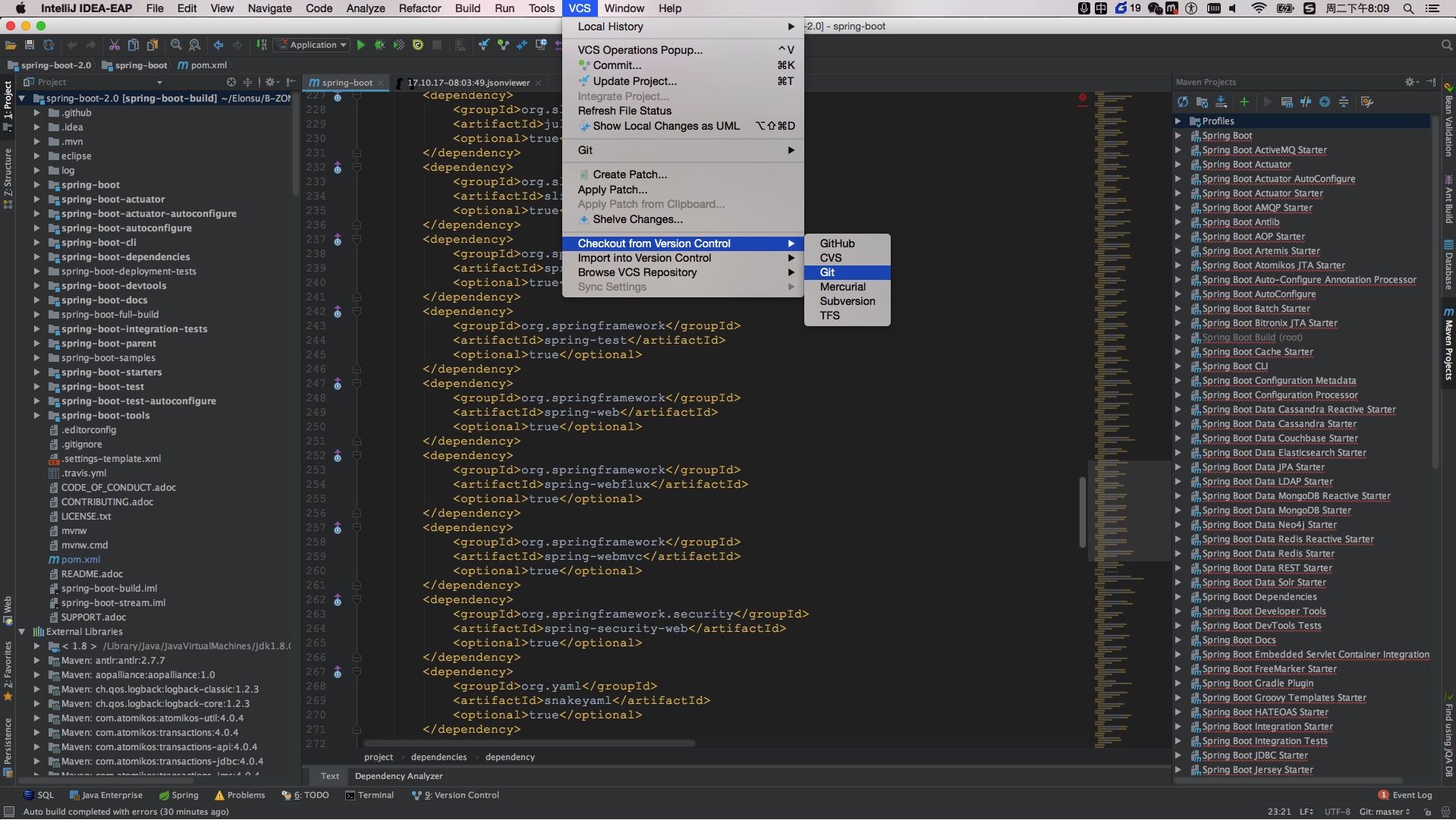This screenshot has width=1456, height=820.
Task: Open the Git: master branch selector
Action: click(1384, 812)
